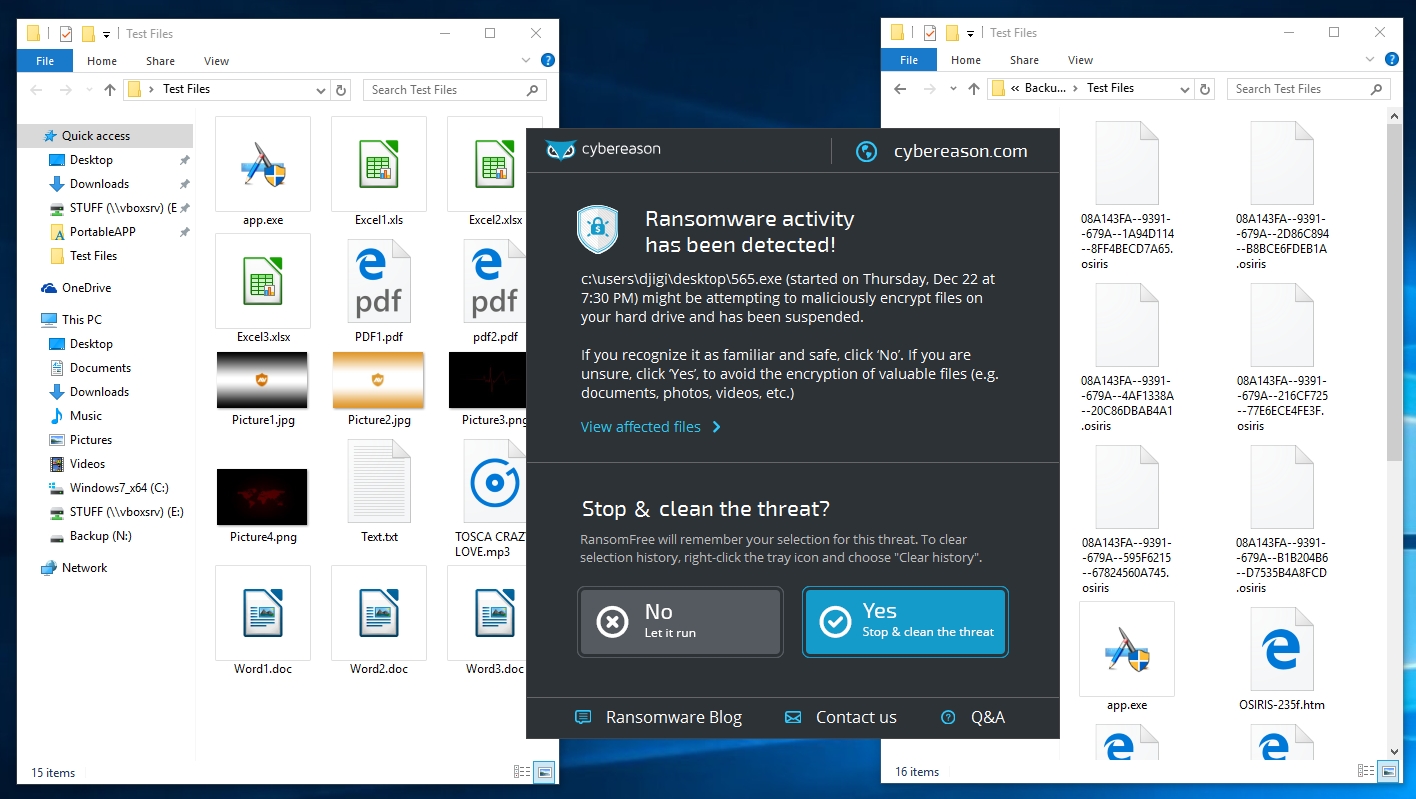The width and height of the screenshot is (1416, 799).
Task: Click Yes to stop and clean the threat
Action: pos(905,621)
